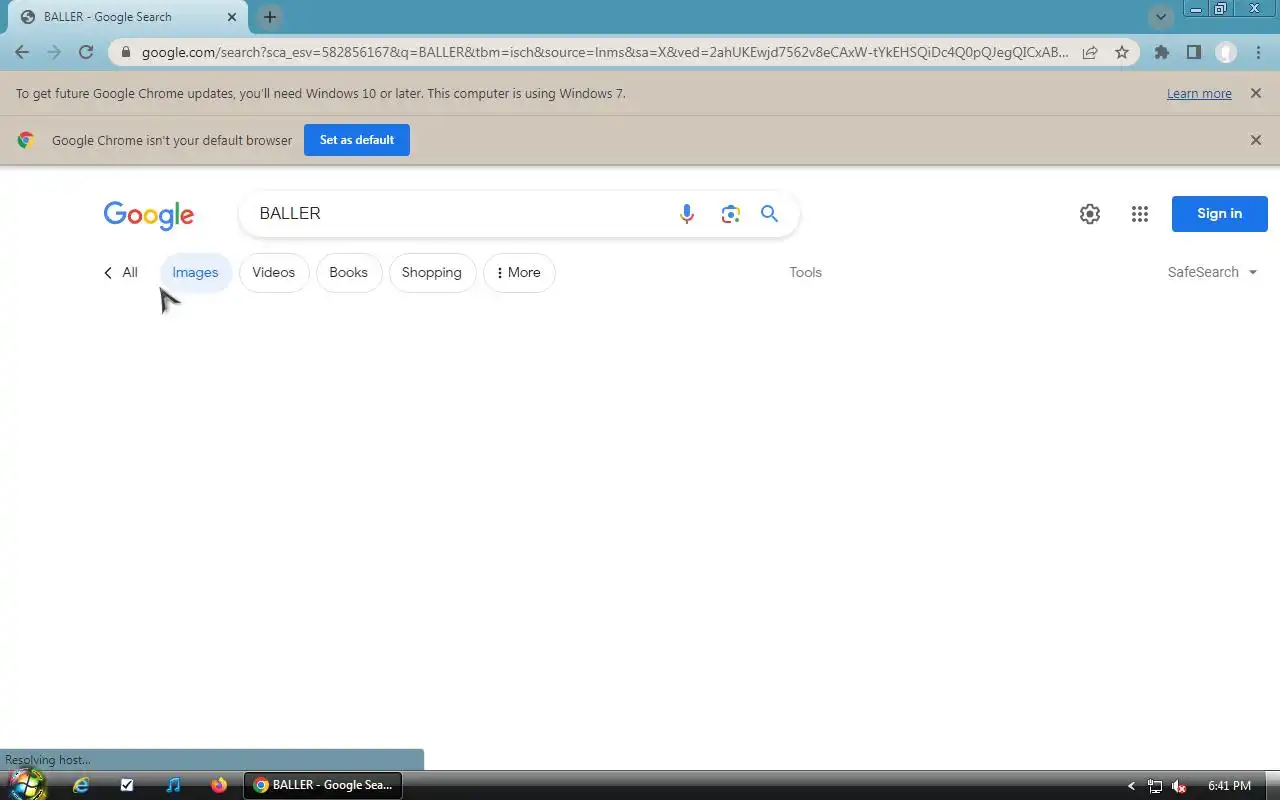This screenshot has width=1280, height=800.
Task: Go to the Google logo homepage
Action: [x=148, y=215]
